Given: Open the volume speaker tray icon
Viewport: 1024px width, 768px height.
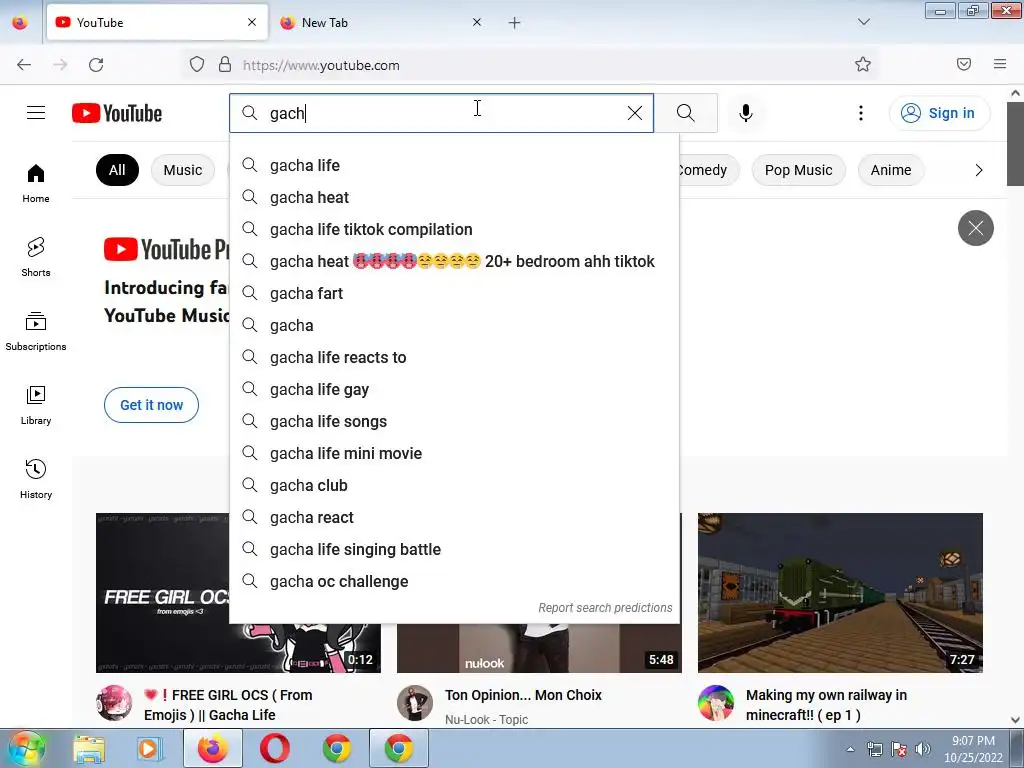Looking at the screenshot, I should (922, 749).
